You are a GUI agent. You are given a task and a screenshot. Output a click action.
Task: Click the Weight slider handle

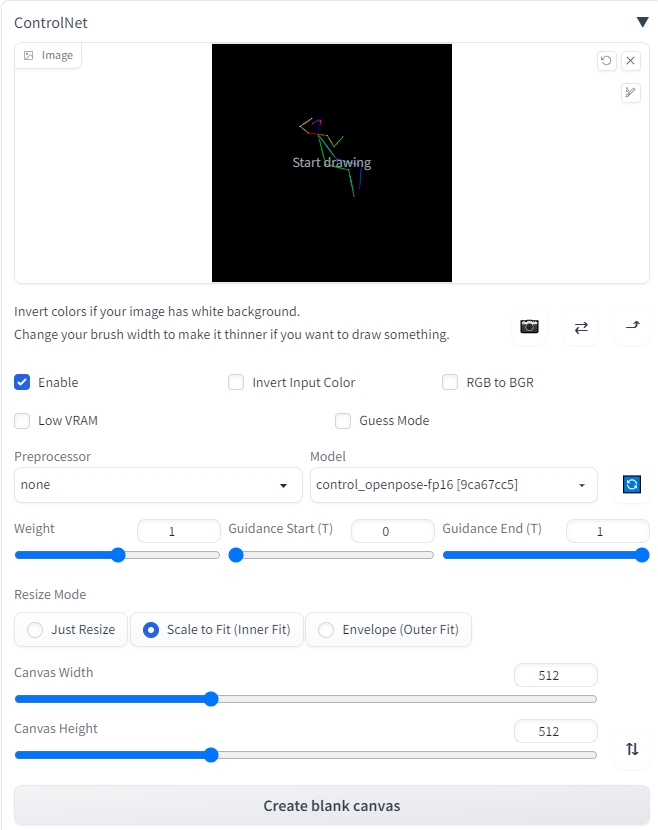click(x=118, y=555)
